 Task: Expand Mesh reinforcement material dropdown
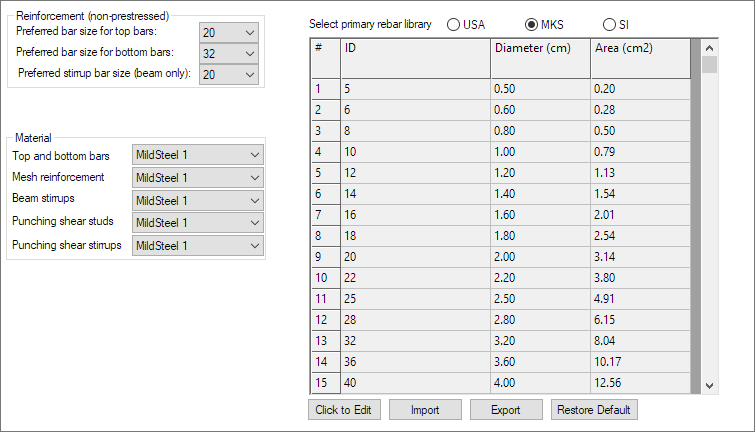click(x=198, y=177)
